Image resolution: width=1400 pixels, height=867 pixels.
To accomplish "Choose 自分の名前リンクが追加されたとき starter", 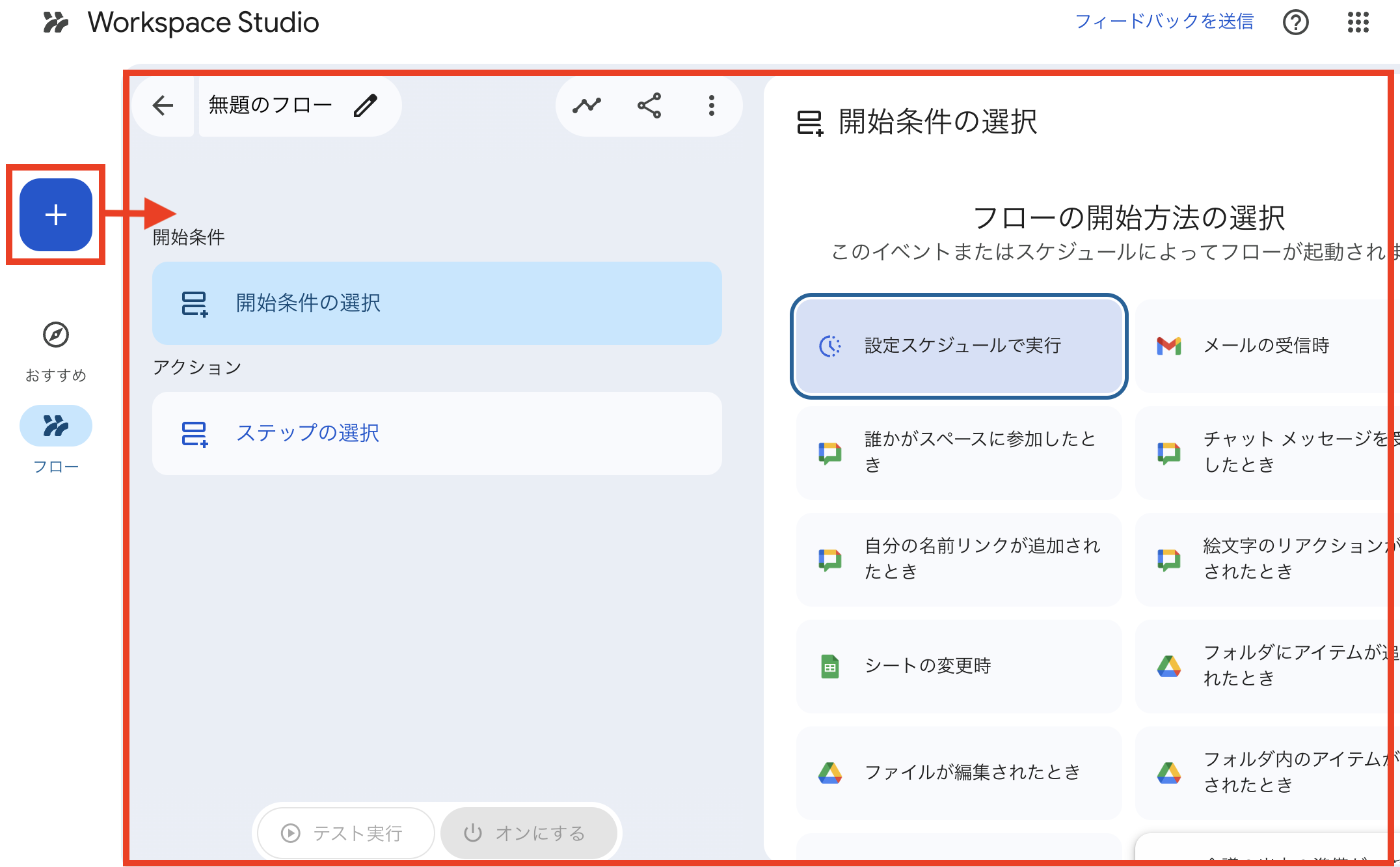I will coord(959,559).
